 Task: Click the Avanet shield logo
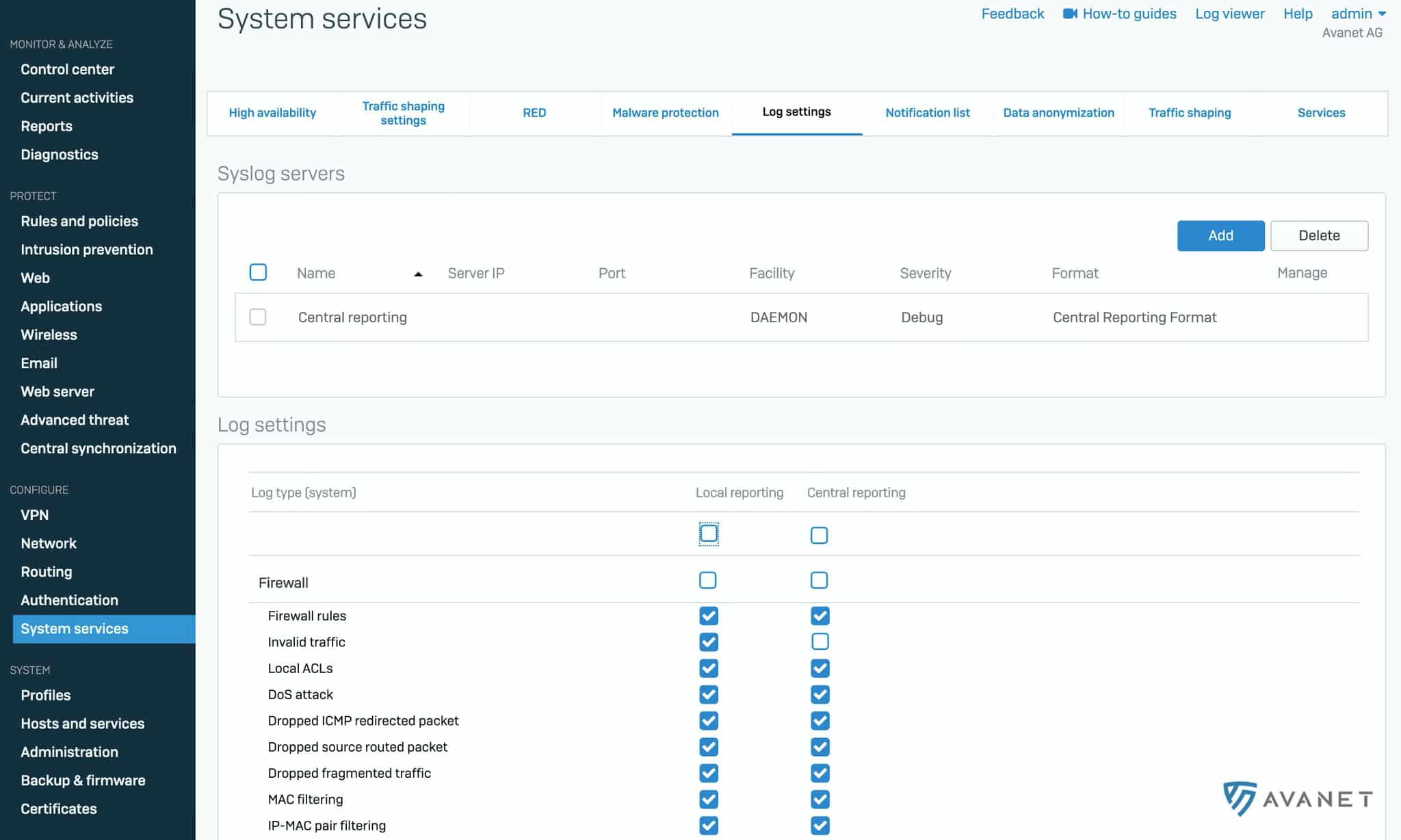tap(1240, 798)
